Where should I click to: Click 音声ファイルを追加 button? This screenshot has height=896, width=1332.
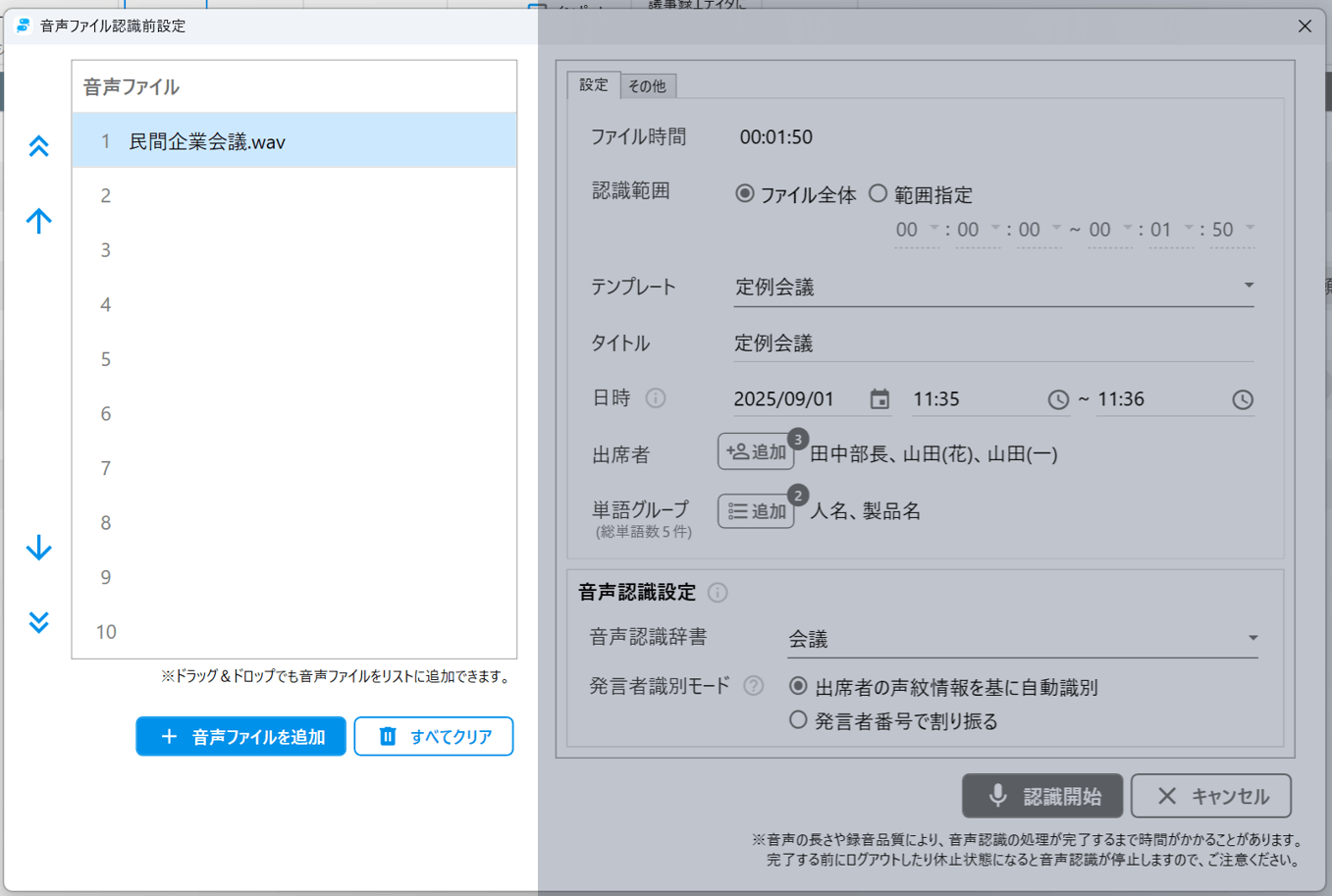tap(240, 736)
